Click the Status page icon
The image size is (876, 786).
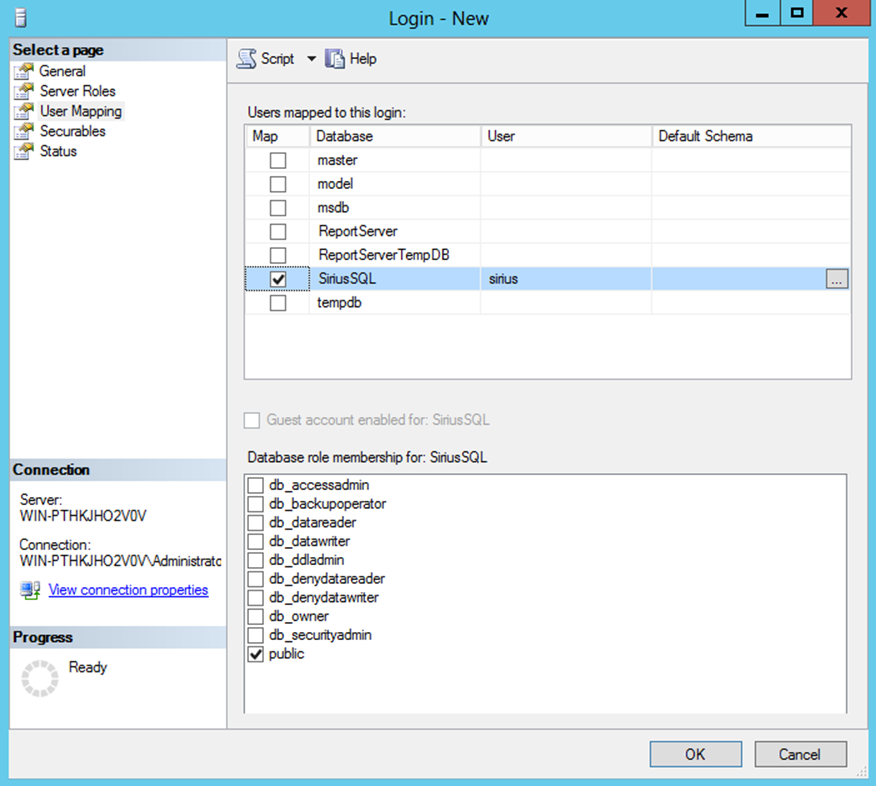tap(23, 151)
